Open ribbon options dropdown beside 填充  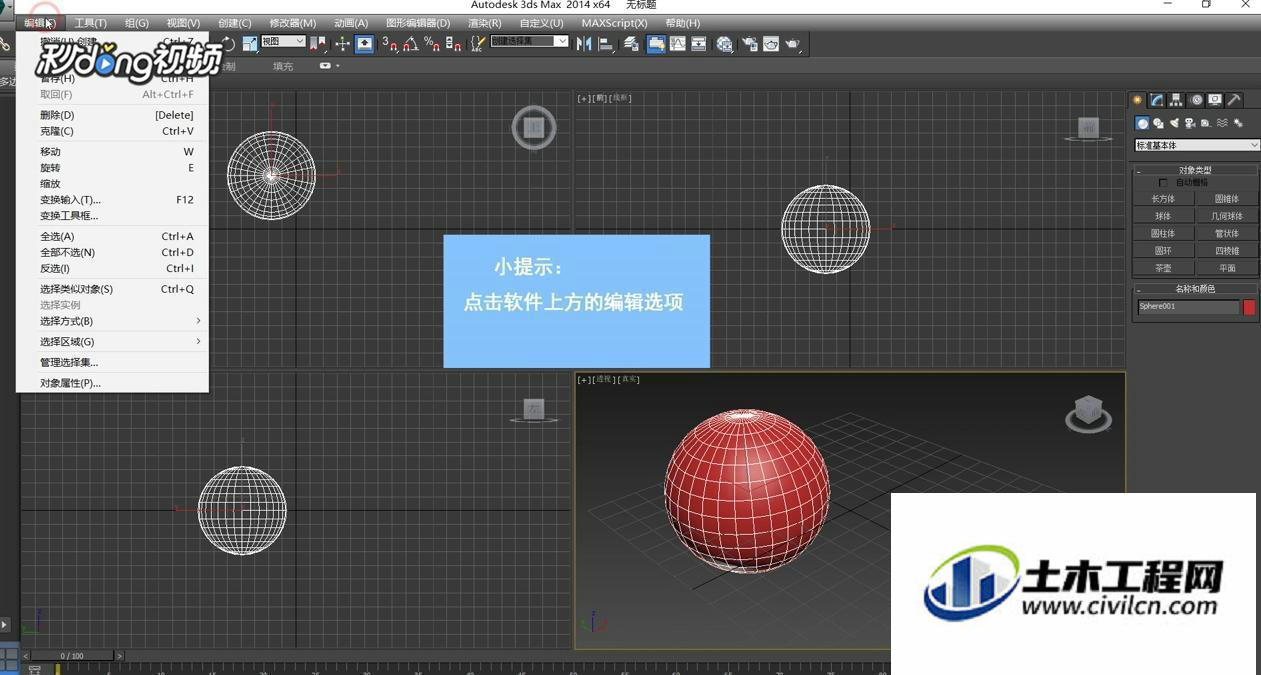330,66
